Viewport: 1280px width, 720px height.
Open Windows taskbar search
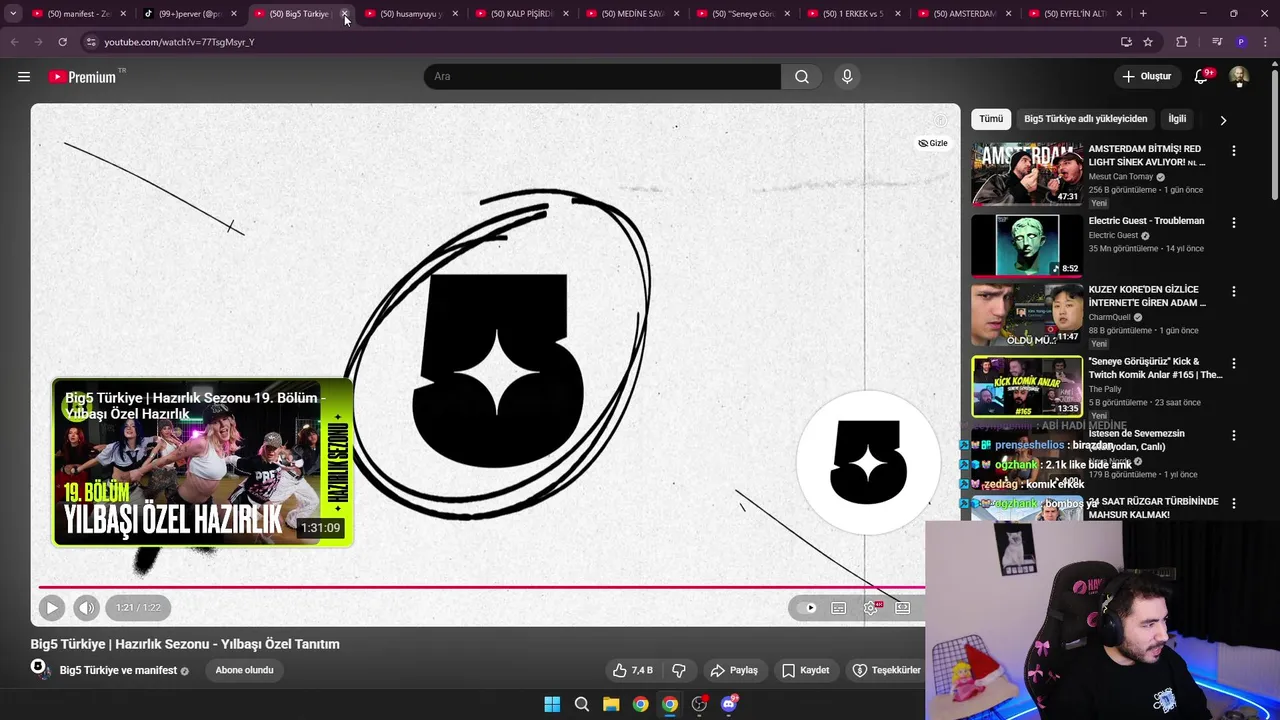(582, 704)
